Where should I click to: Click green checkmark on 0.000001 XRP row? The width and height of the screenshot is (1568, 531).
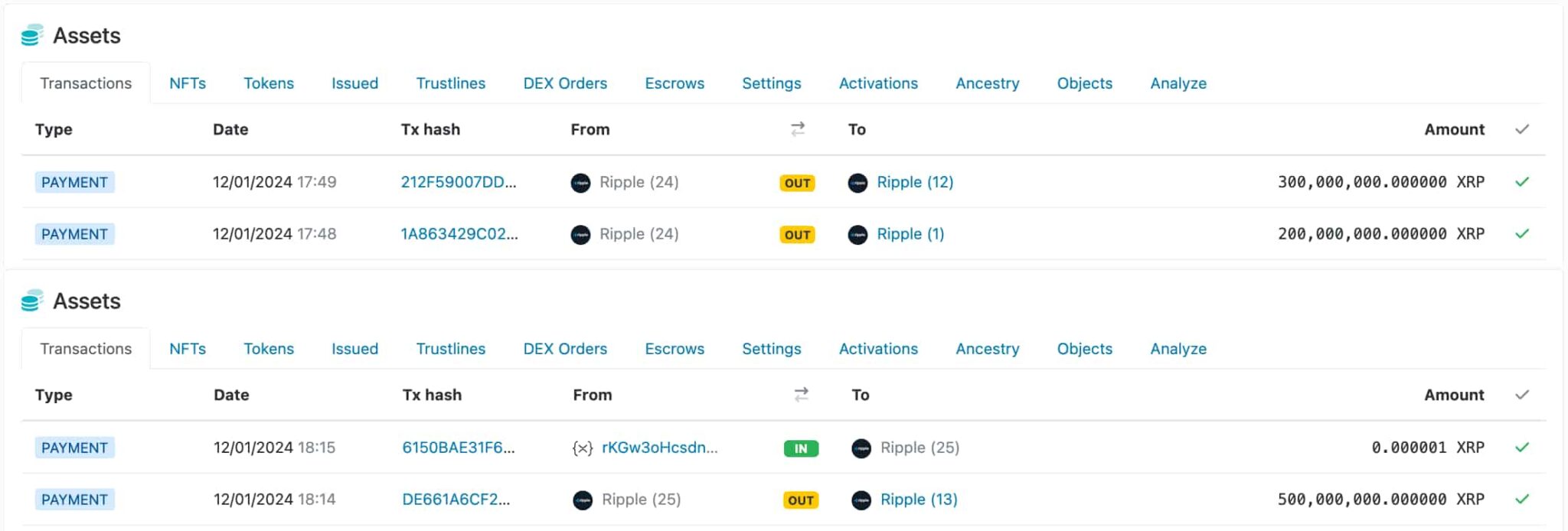pyautogui.click(x=1522, y=448)
